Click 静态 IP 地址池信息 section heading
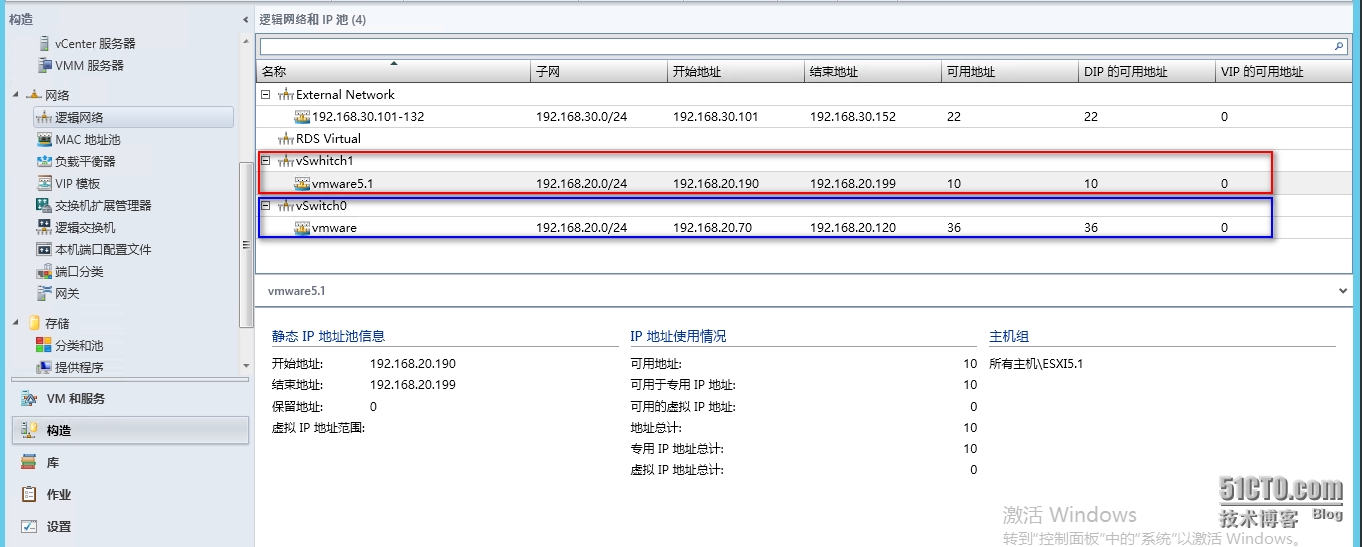The width and height of the screenshot is (1362, 547). coord(328,336)
